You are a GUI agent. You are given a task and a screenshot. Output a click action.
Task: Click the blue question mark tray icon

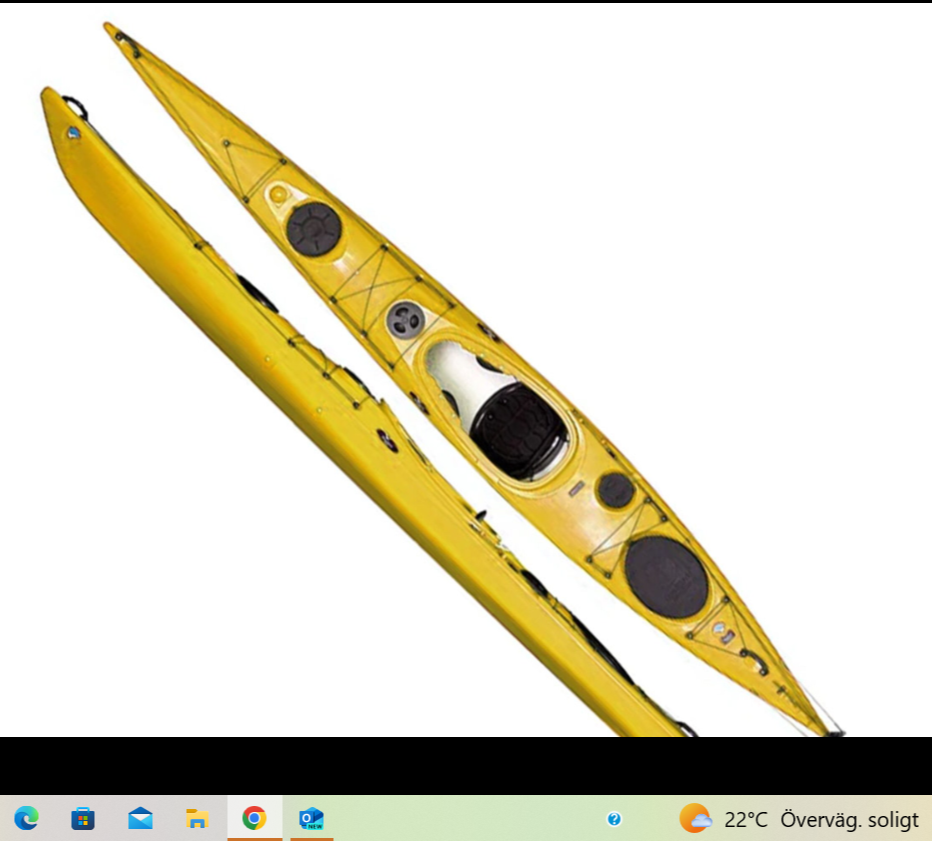click(614, 819)
